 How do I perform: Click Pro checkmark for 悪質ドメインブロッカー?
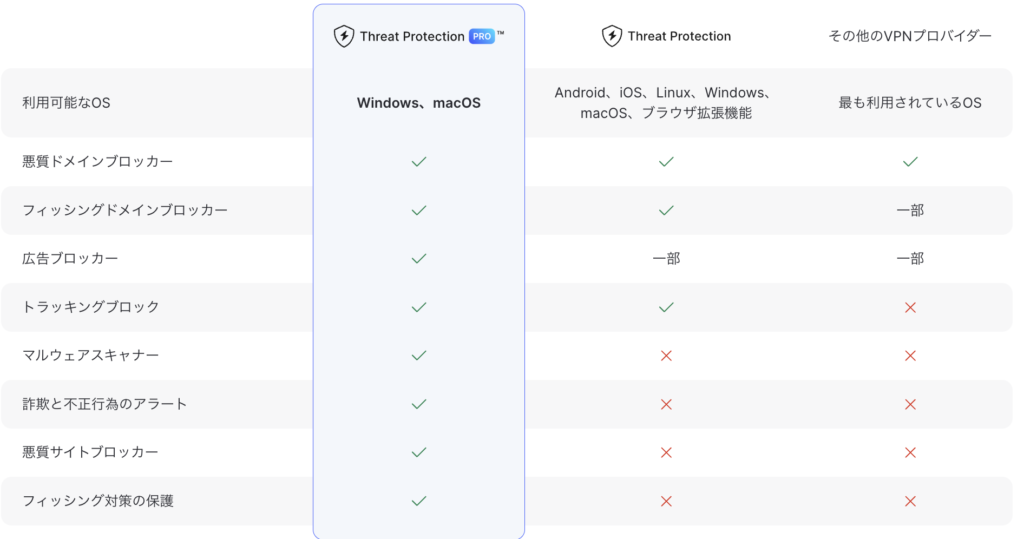[x=419, y=161]
